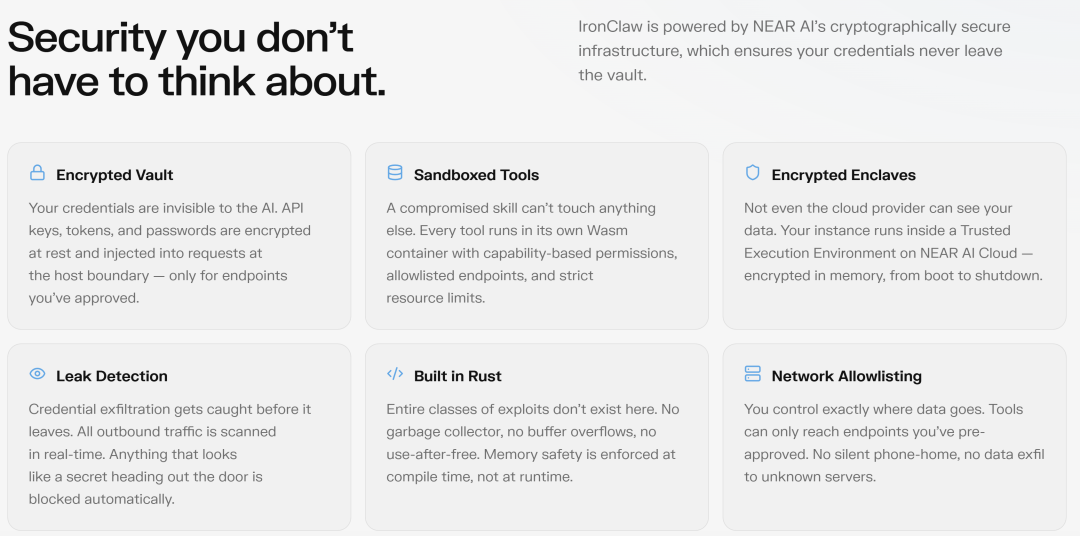Image resolution: width=1080 pixels, height=536 pixels.
Task: Click the main headline about security
Action: [196, 60]
